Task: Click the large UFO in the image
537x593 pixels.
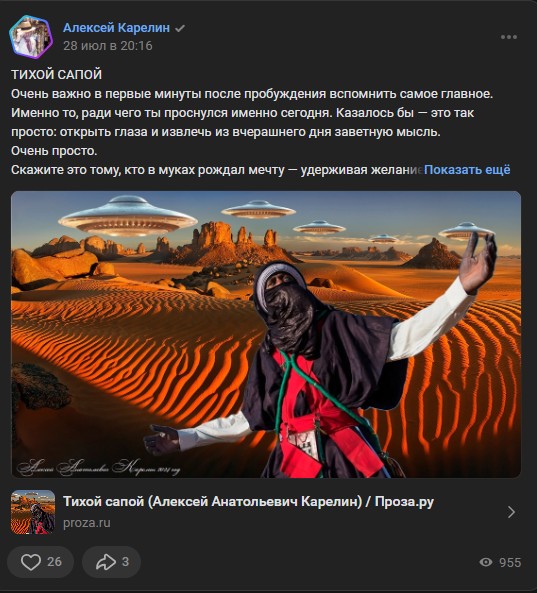Action: coord(127,216)
